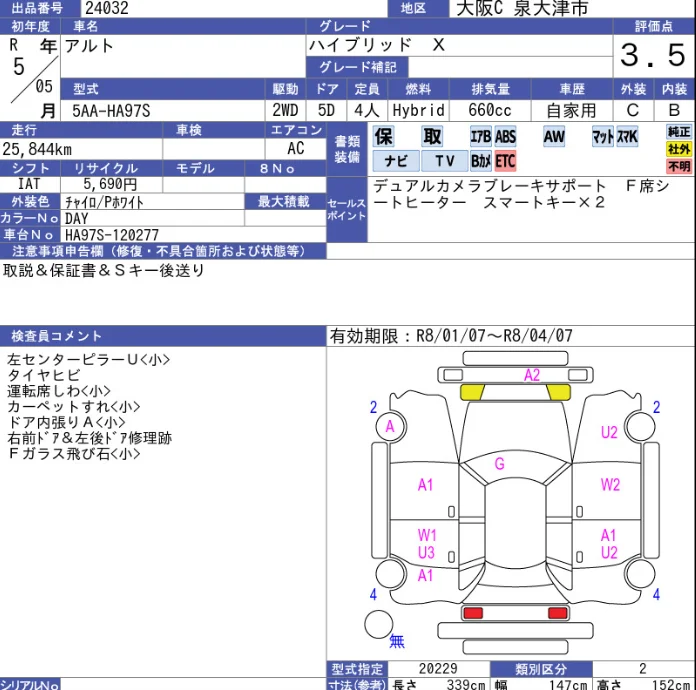Select the ABS equipment badge

pyautogui.click(x=506, y=137)
